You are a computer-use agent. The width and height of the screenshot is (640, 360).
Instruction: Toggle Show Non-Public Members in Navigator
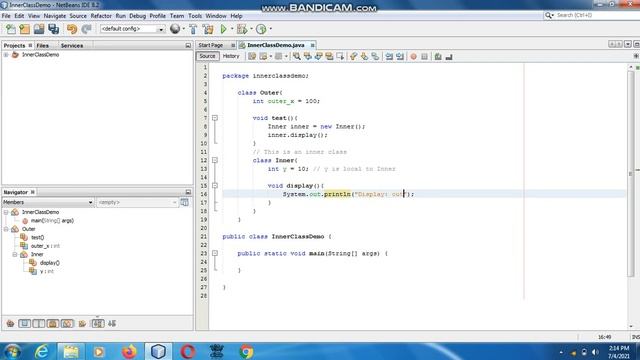53,324
